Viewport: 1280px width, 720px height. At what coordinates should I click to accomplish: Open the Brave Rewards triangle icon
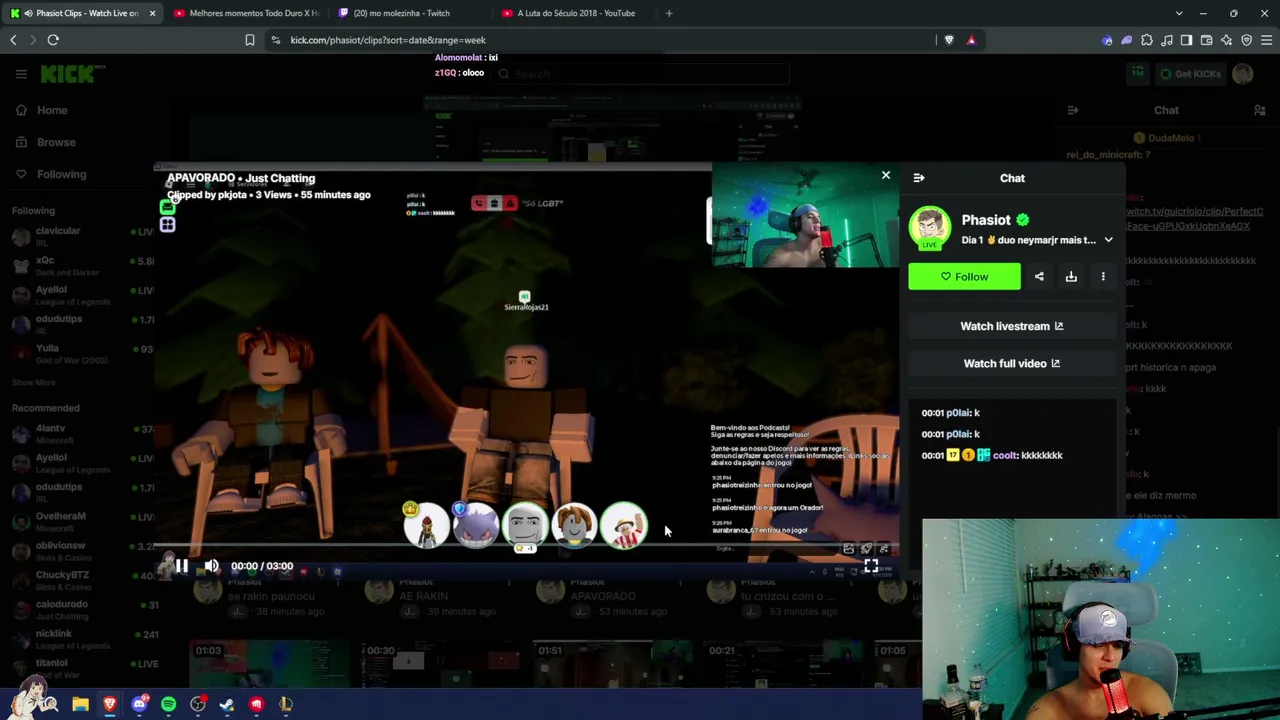click(971, 40)
